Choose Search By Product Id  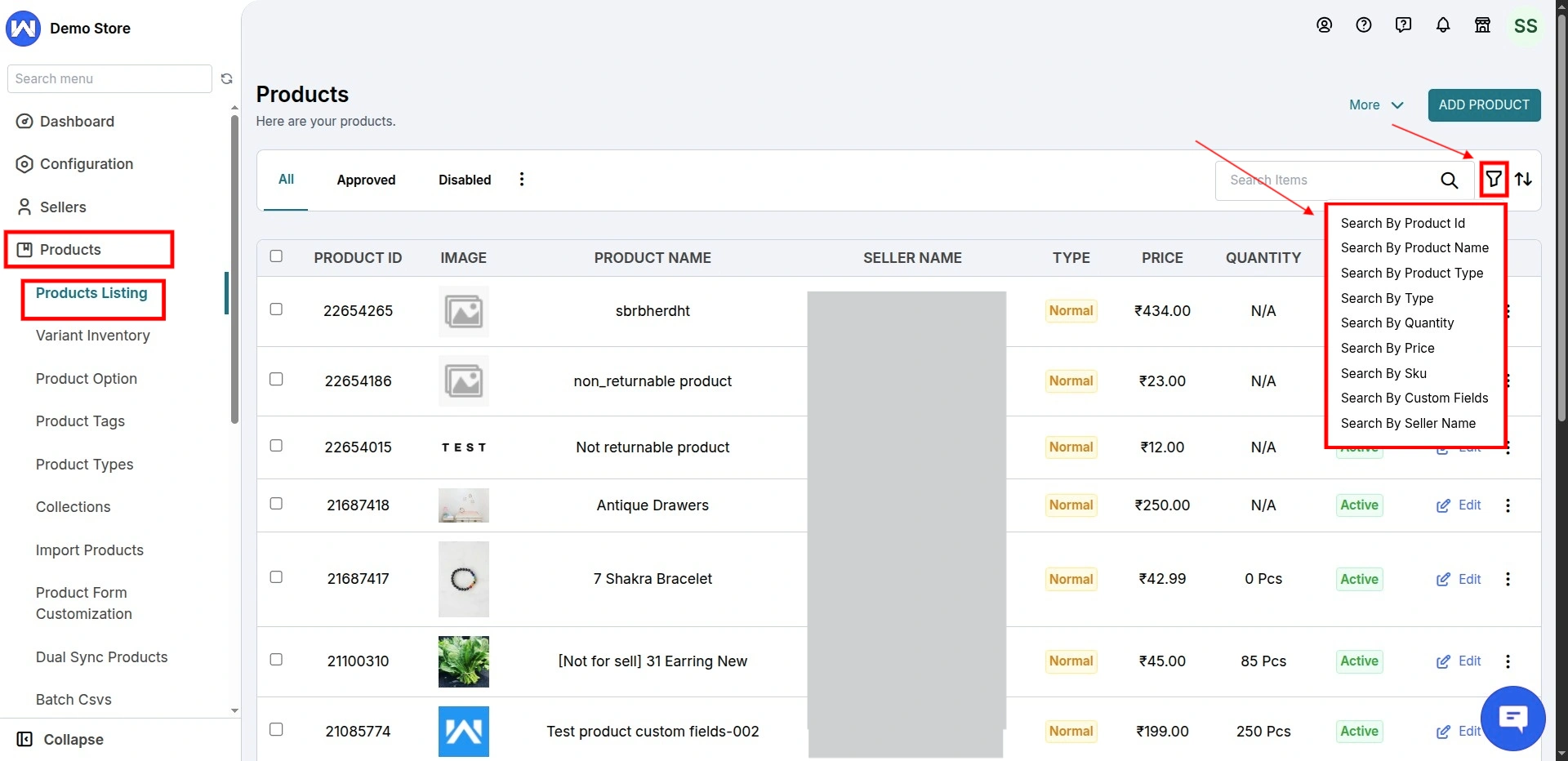(1403, 224)
